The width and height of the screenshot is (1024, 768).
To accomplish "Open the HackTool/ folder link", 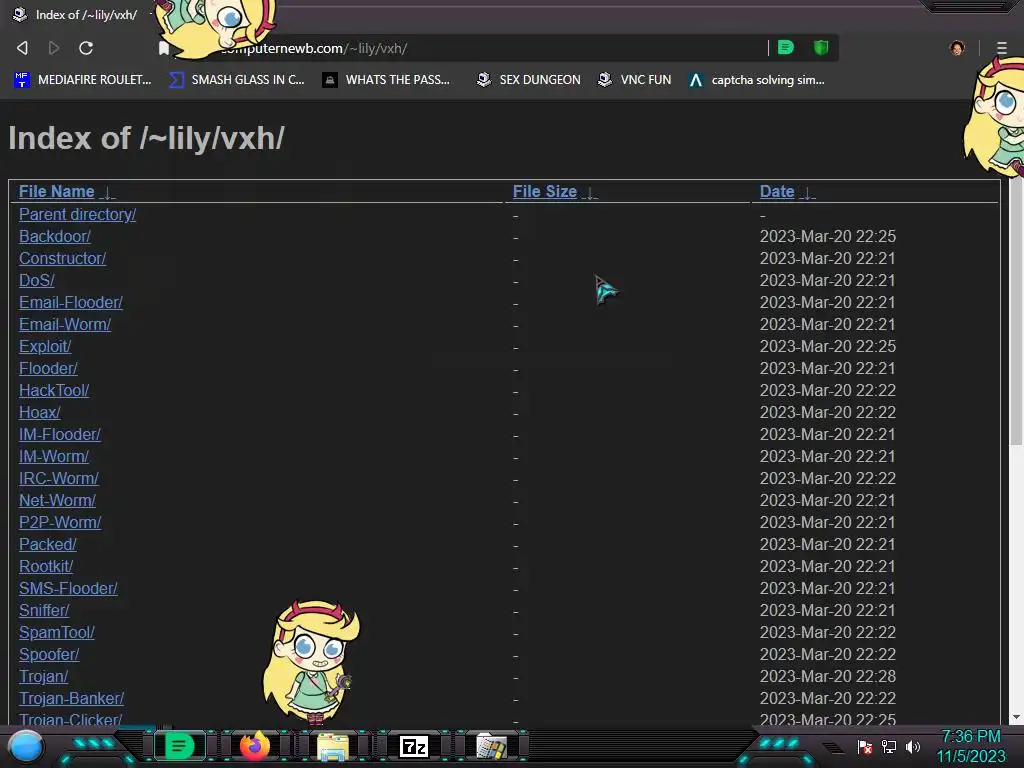I will (x=54, y=391).
